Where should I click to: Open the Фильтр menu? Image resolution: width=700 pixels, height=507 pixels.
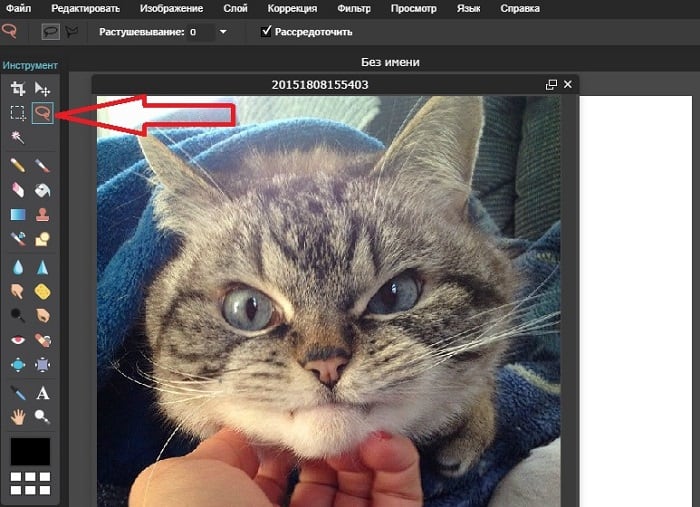[355, 9]
